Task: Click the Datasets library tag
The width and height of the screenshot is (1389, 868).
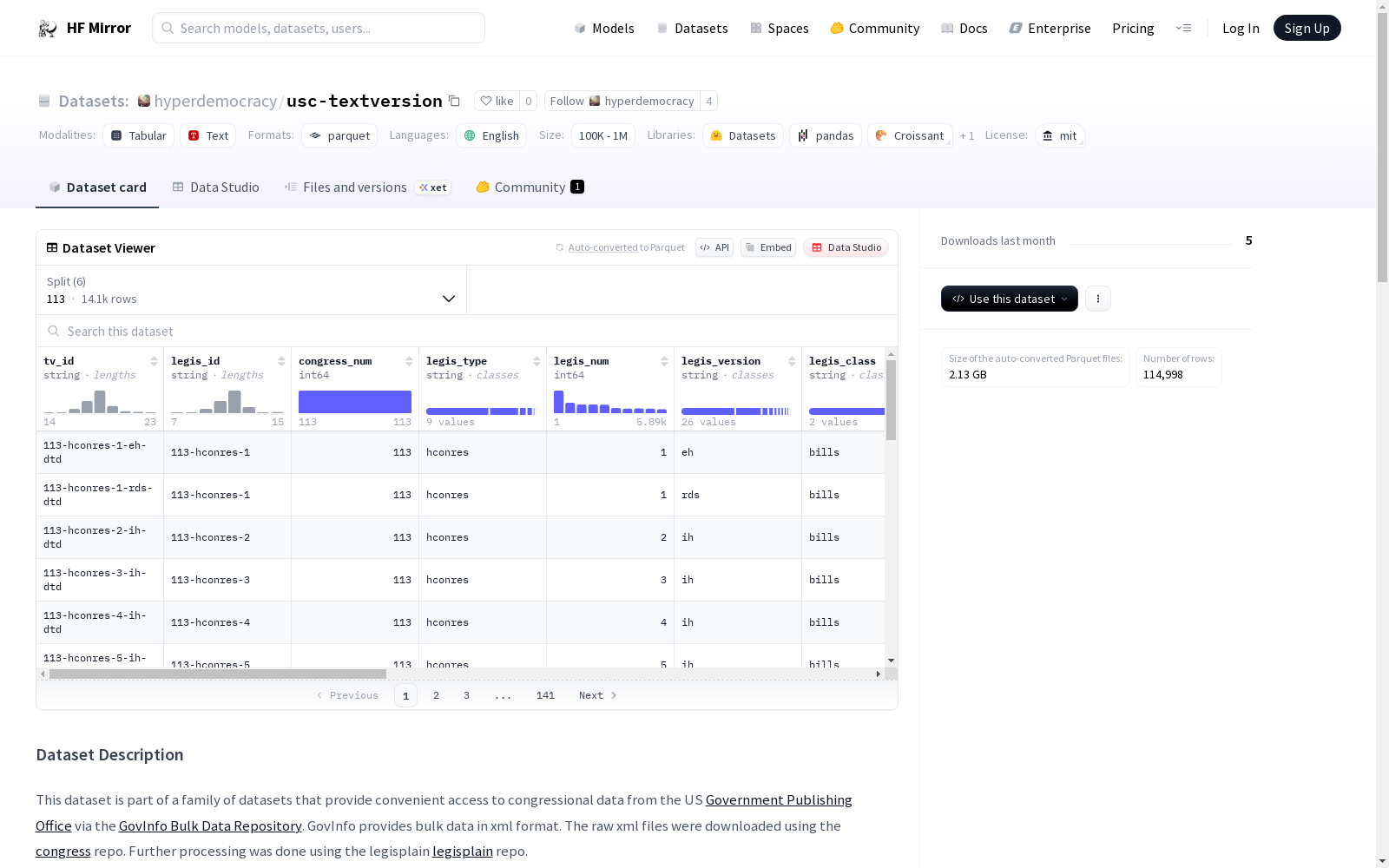Action: [743, 135]
